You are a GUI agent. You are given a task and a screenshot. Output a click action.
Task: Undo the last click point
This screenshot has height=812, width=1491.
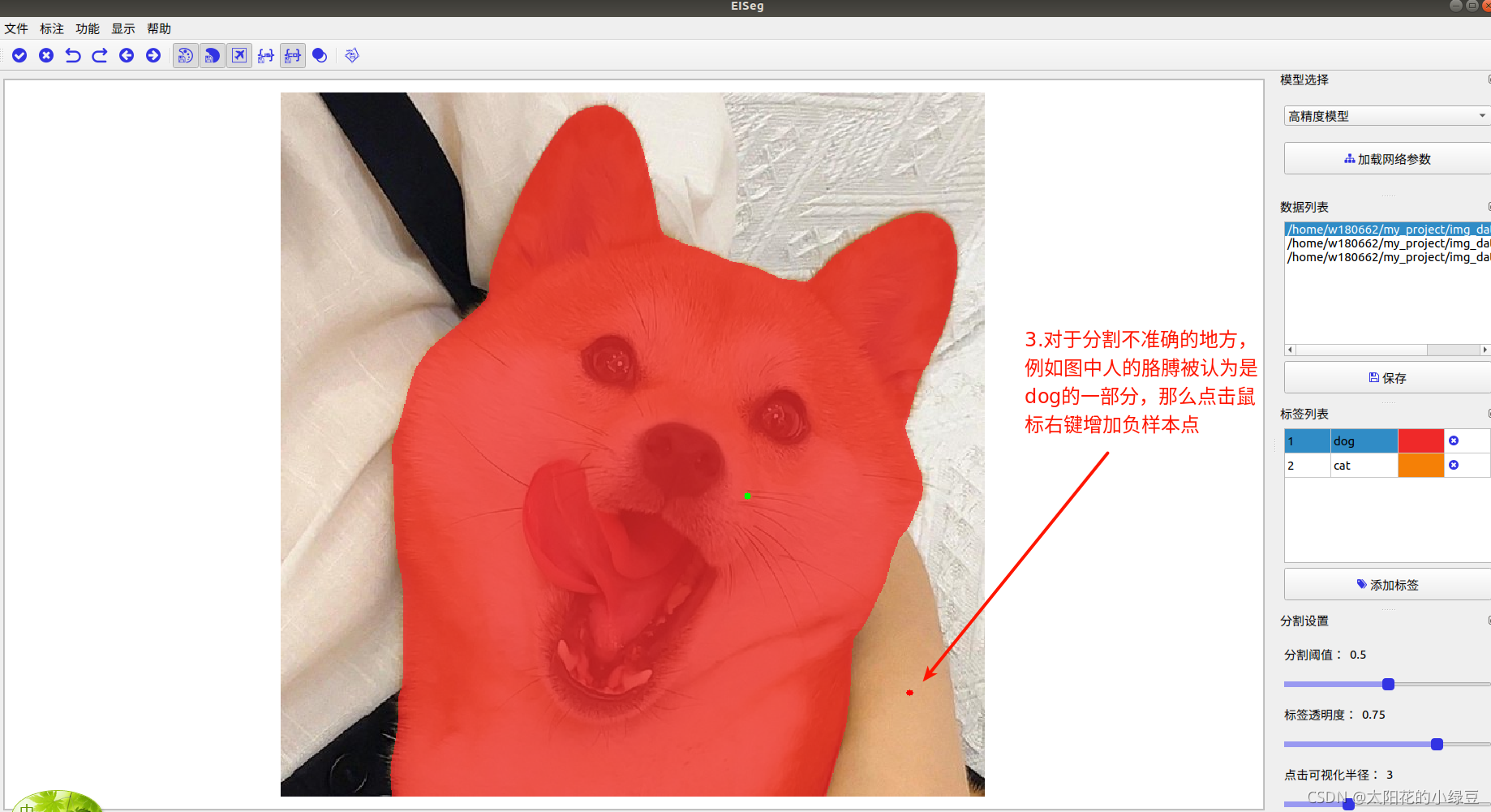pyautogui.click(x=73, y=55)
